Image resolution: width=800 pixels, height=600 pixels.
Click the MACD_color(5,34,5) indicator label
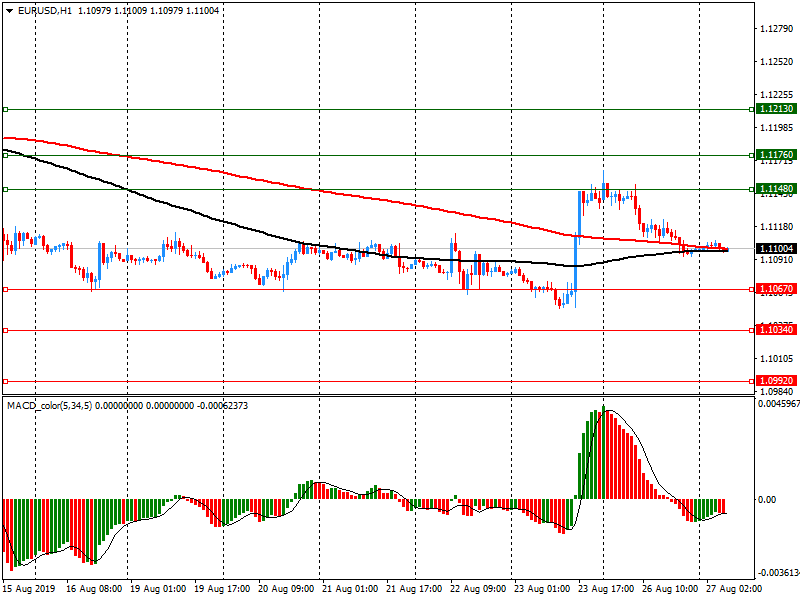(x=49, y=406)
